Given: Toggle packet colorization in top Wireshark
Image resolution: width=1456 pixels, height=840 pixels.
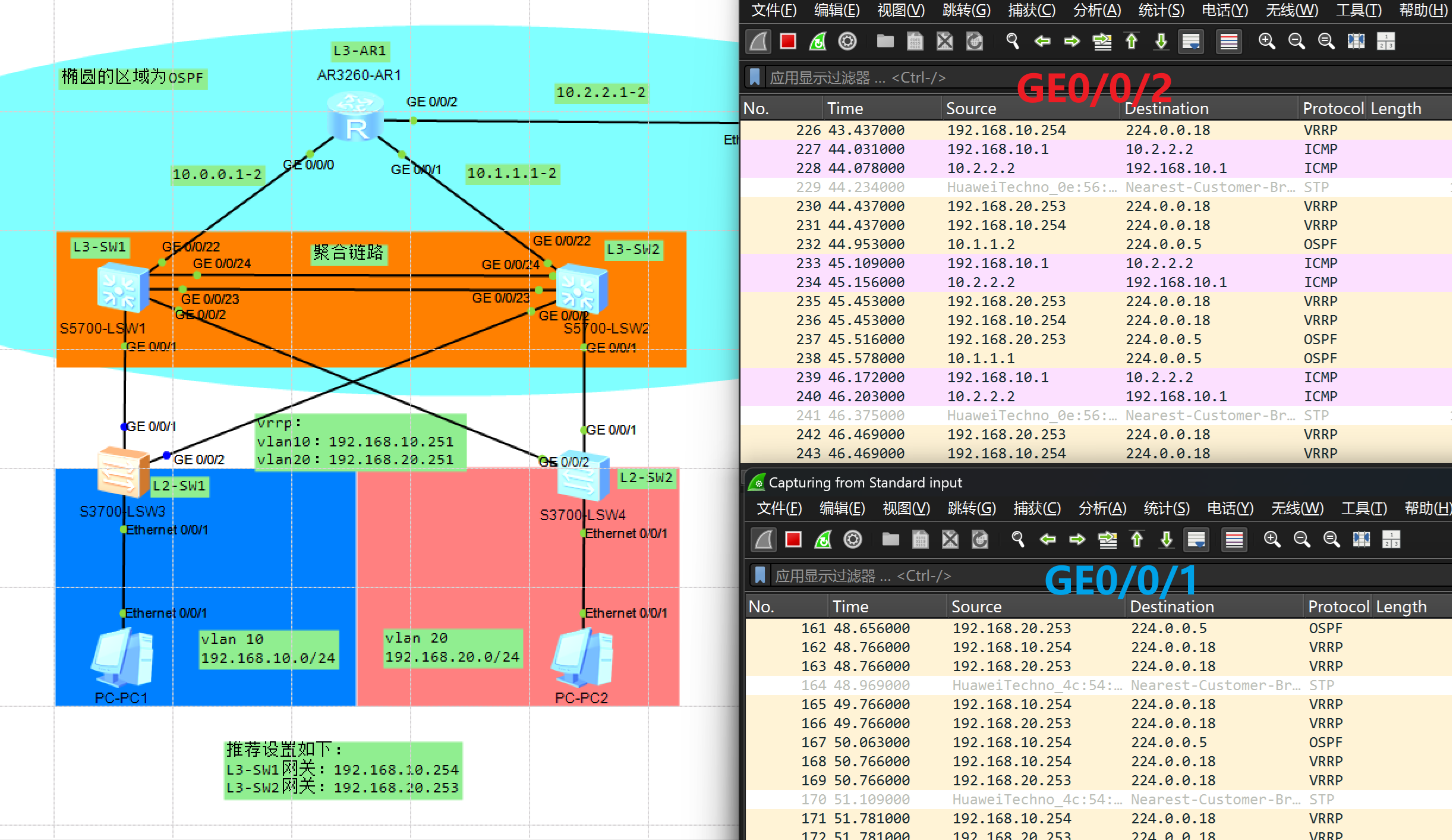Looking at the screenshot, I should pos(1229,41).
